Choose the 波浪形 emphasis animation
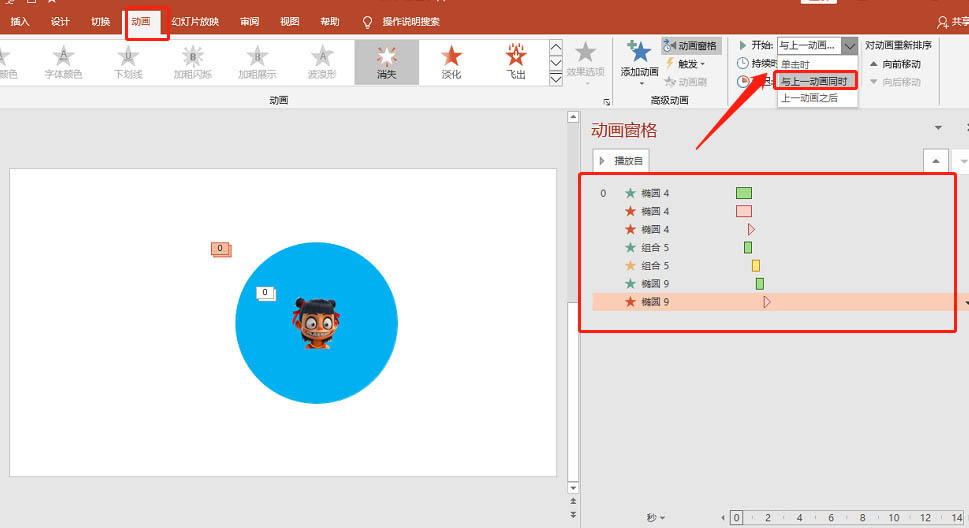This screenshot has height=528, width=969. coord(322,62)
